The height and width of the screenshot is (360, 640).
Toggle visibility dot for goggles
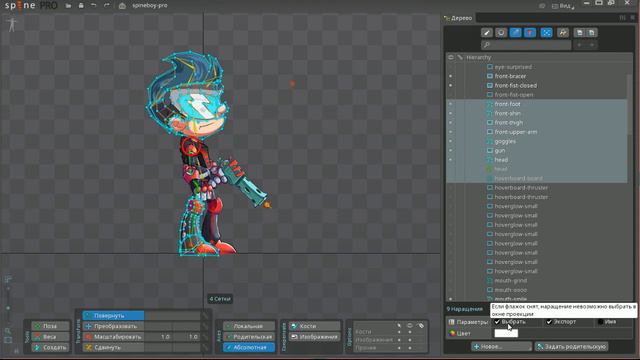click(x=451, y=141)
